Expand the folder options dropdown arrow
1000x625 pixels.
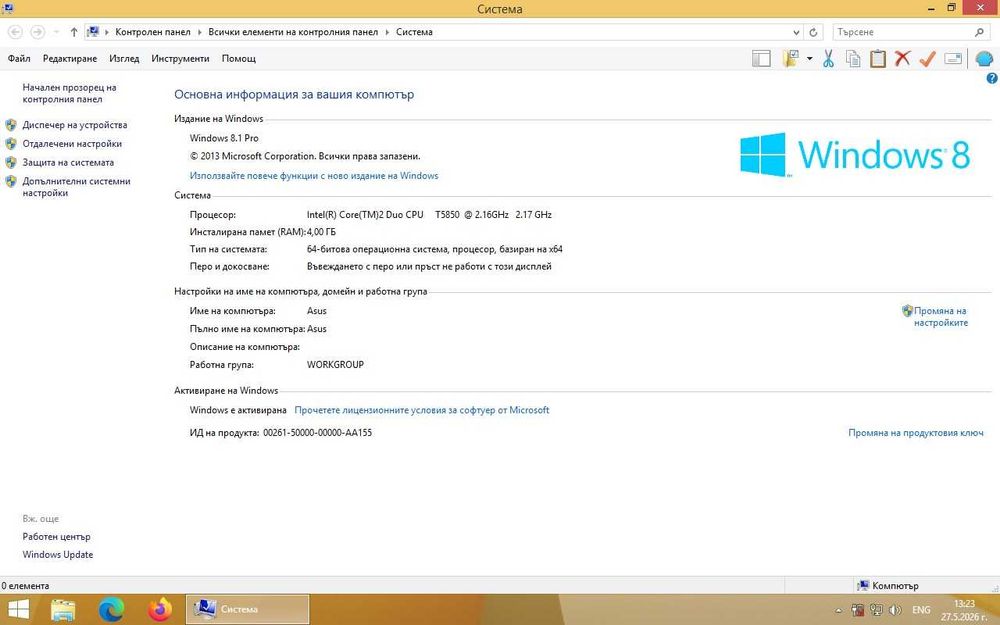coord(809,59)
